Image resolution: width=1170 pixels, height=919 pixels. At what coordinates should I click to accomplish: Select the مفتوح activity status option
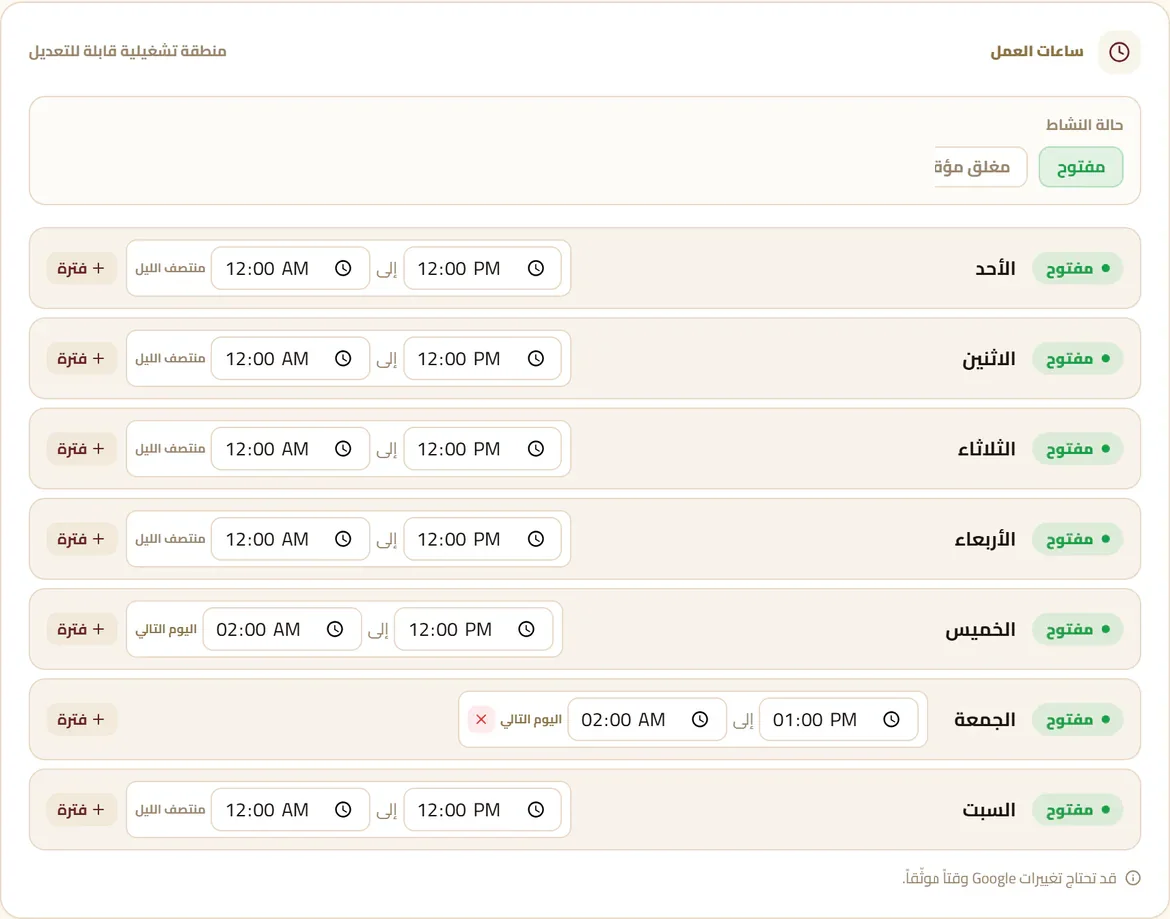click(1080, 167)
